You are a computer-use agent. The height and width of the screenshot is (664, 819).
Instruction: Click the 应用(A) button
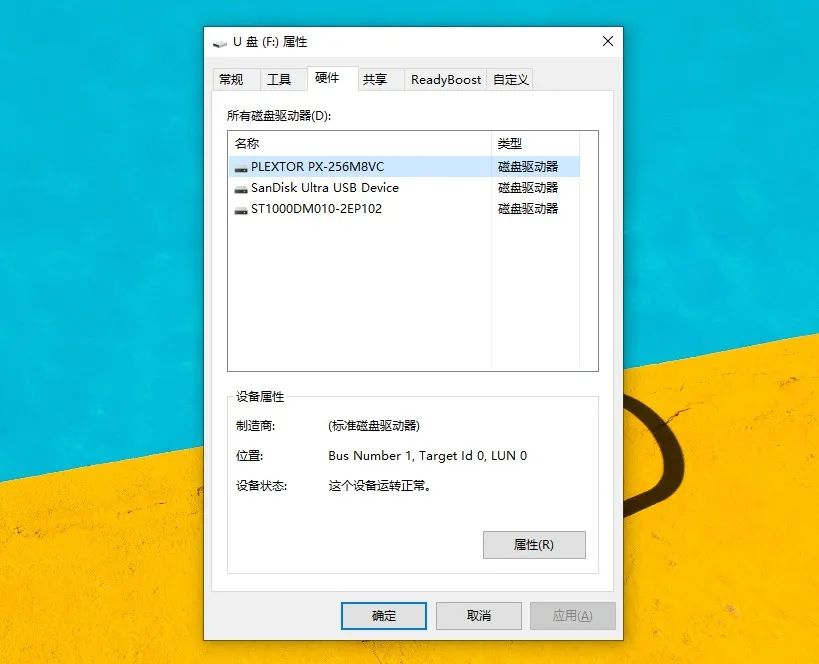coord(572,616)
